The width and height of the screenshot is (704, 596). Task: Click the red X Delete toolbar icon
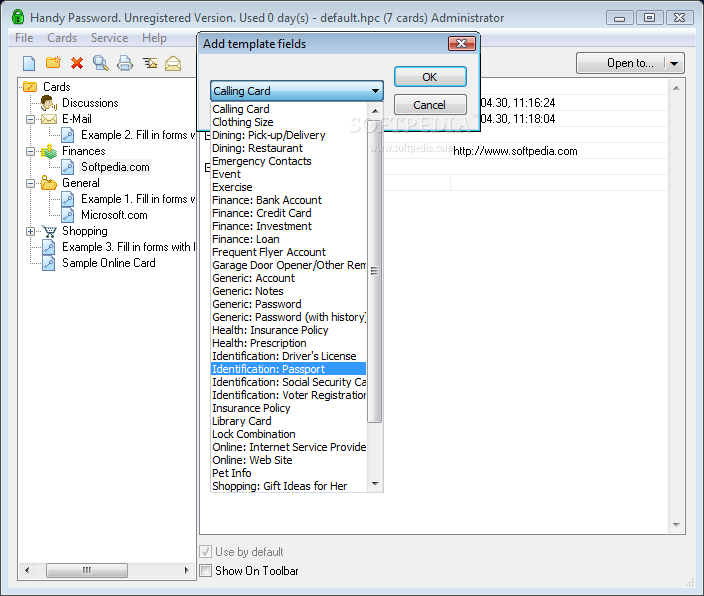tap(77, 63)
